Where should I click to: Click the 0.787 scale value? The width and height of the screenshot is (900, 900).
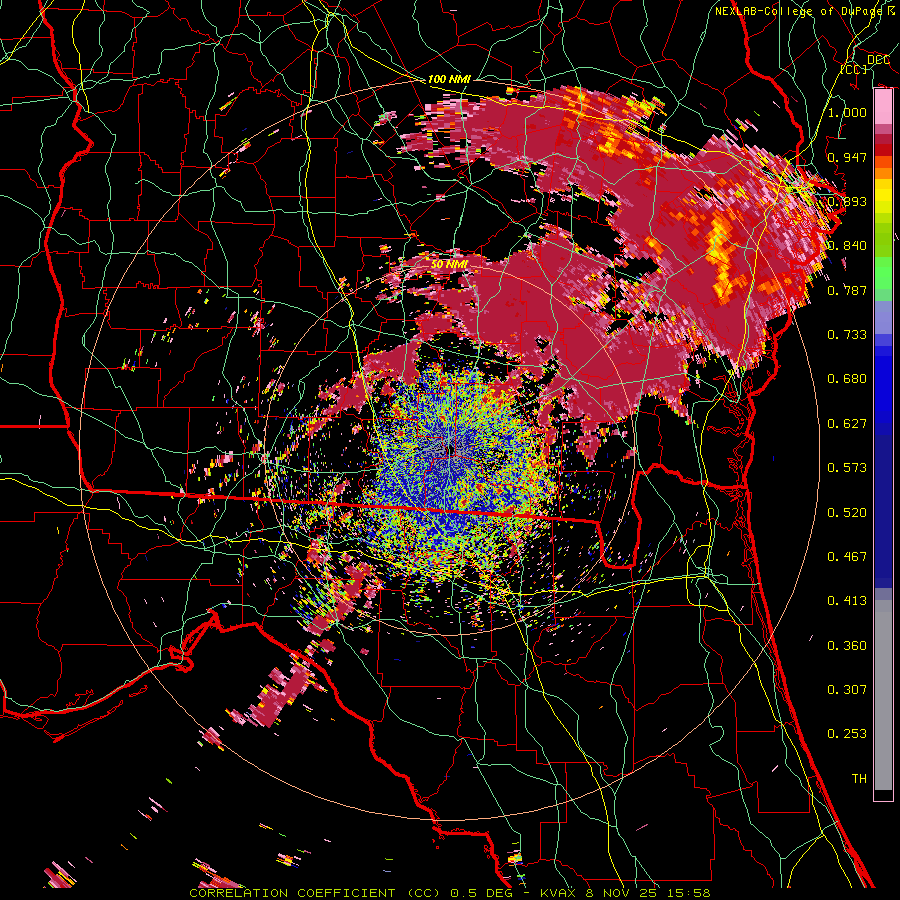click(847, 290)
